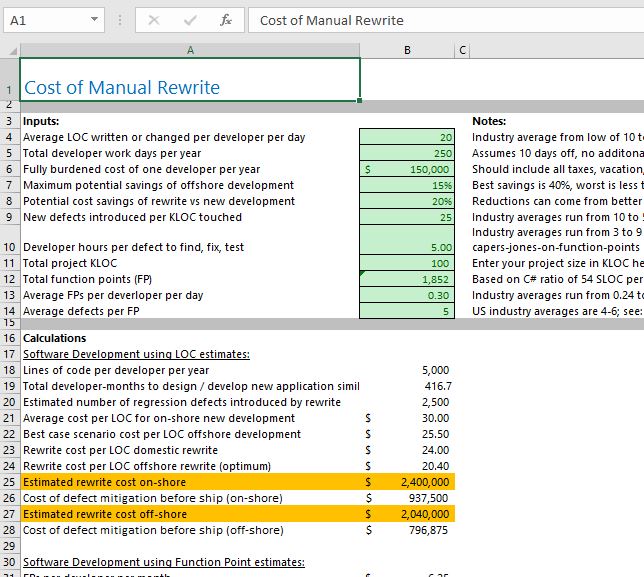Screen dimensions: 644x577
Task: Click 'New defects introduced per KLOC touched'
Action: [x=132, y=217]
